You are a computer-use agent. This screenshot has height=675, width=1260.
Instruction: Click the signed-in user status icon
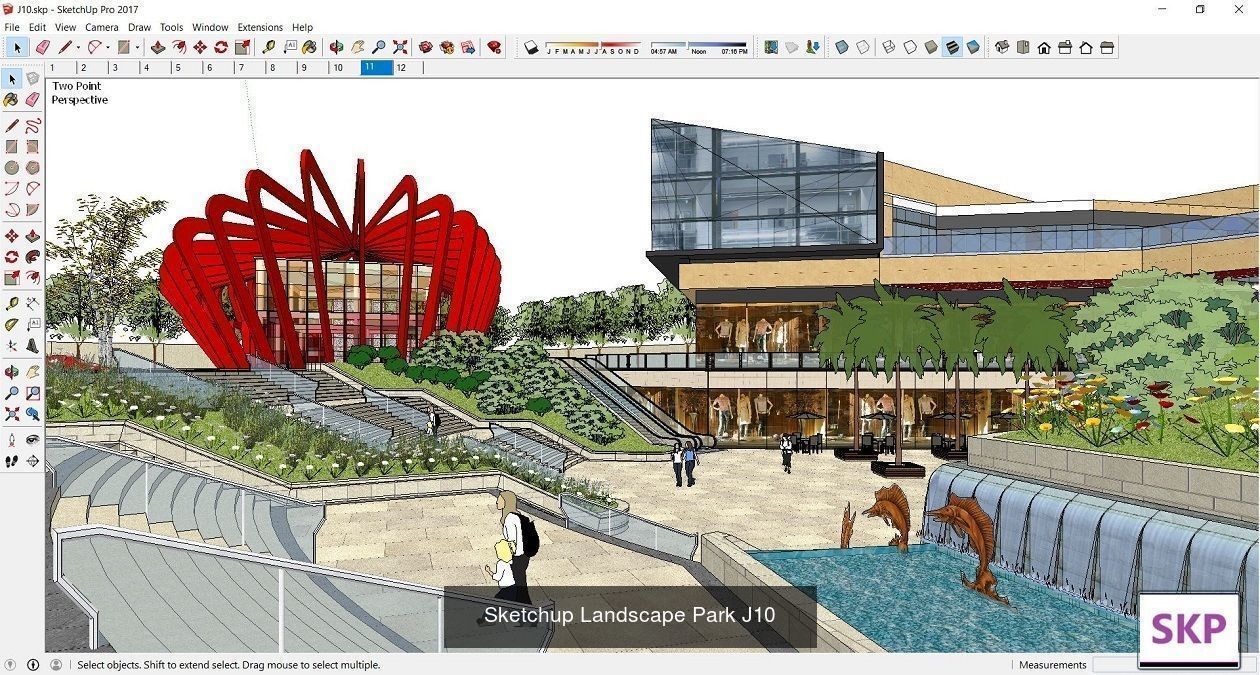coord(55,664)
